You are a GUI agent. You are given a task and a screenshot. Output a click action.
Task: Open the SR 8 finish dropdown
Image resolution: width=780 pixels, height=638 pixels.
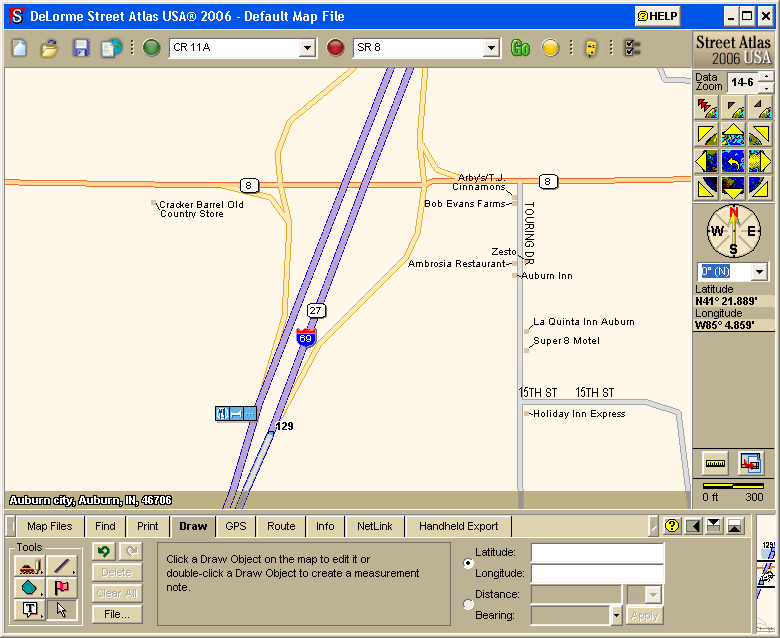[x=491, y=48]
